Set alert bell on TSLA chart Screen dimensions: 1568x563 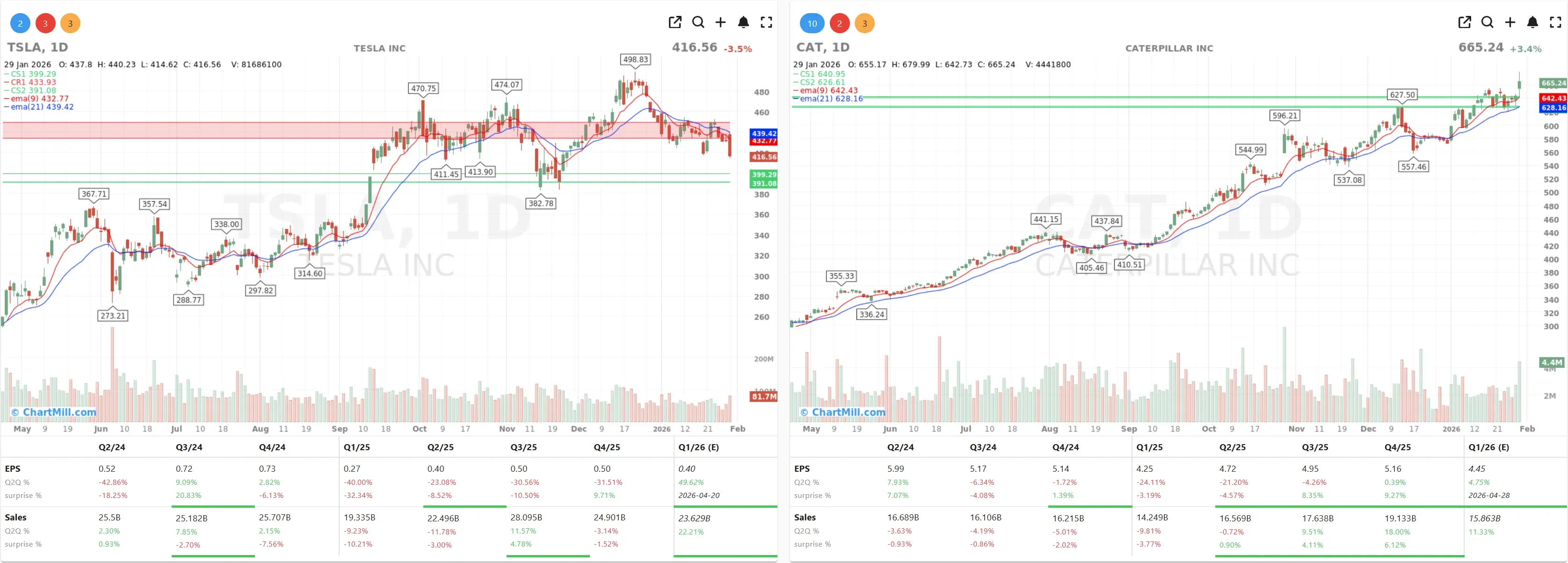click(743, 22)
